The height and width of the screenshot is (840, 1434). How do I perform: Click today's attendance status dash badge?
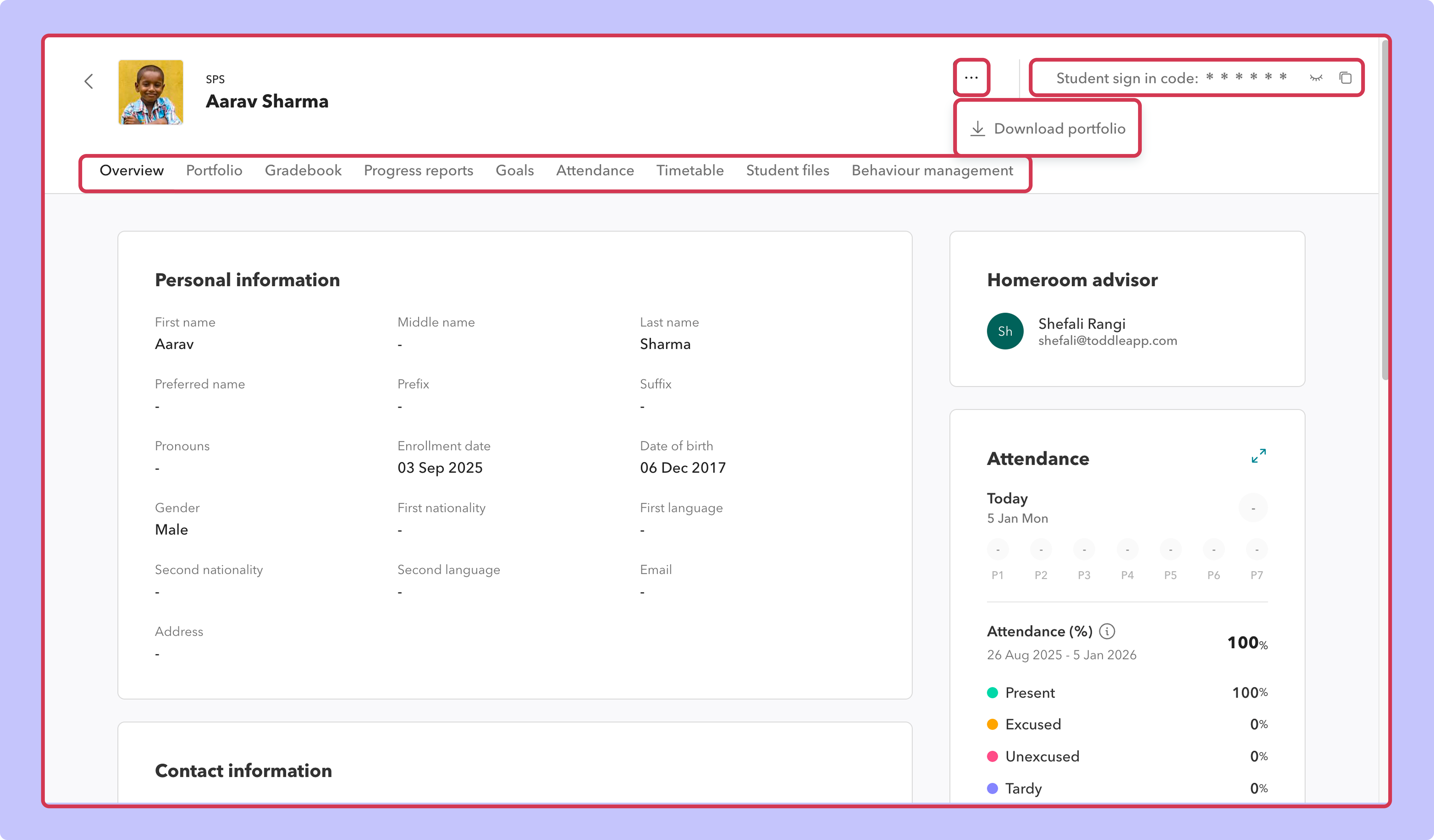click(1253, 508)
